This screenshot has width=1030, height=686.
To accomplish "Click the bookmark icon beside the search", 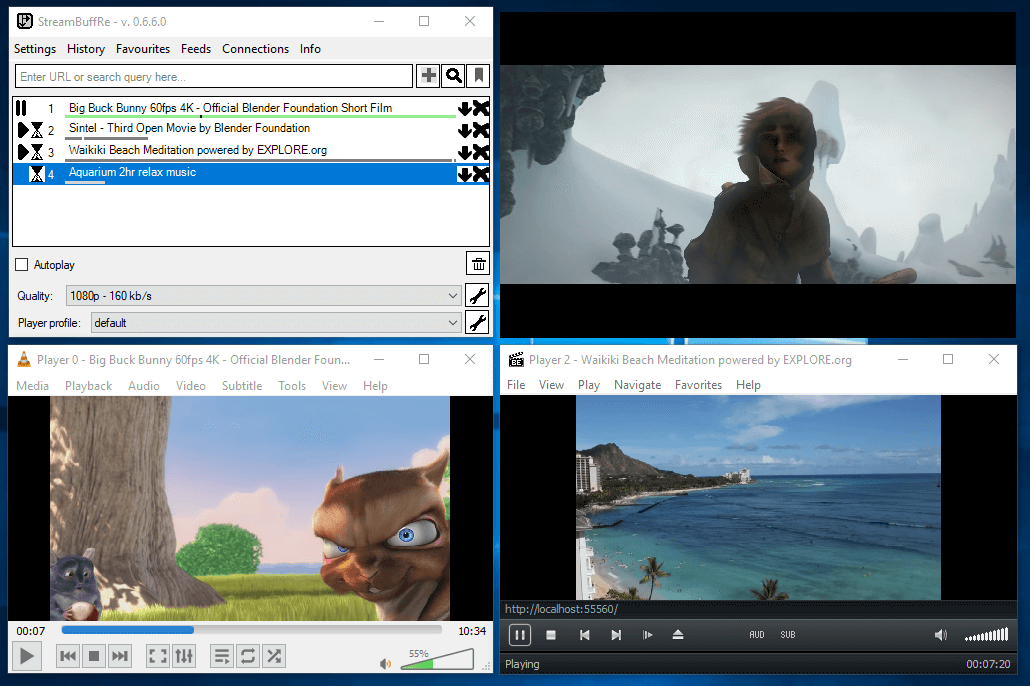I will pyautogui.click(x=479, y=76).
